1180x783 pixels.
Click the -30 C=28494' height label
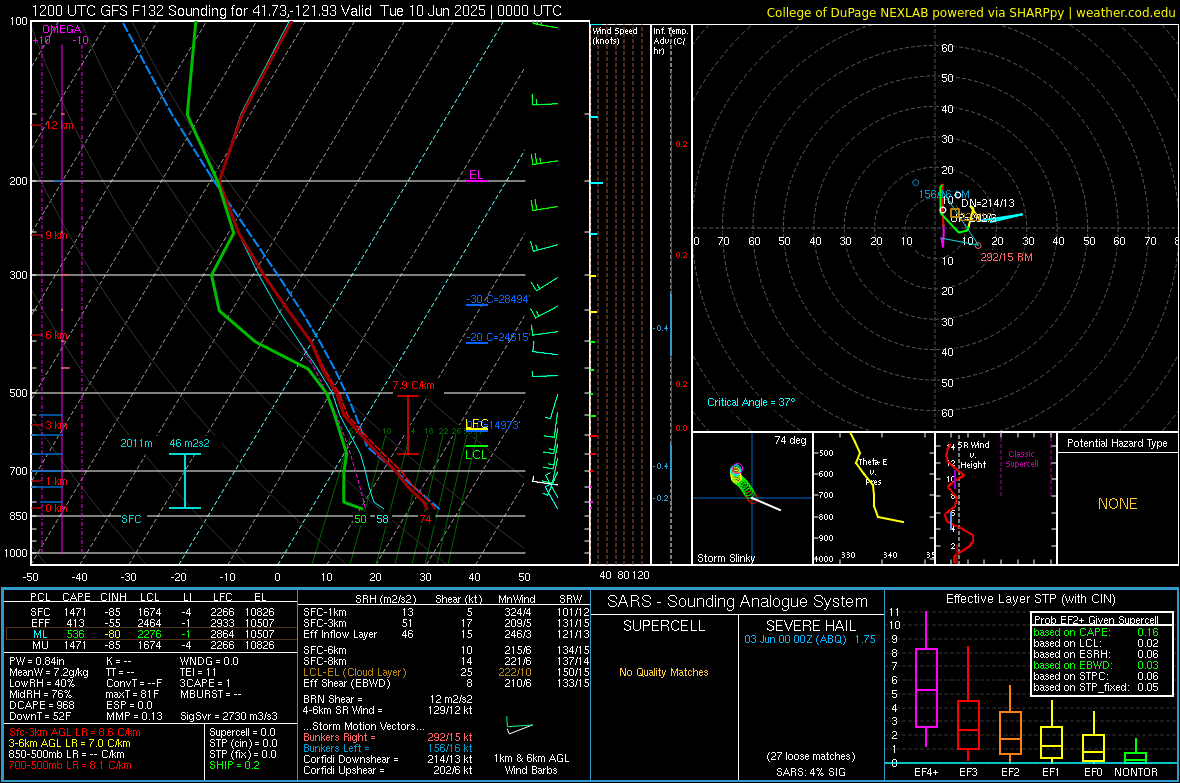[x=498, y=299]
